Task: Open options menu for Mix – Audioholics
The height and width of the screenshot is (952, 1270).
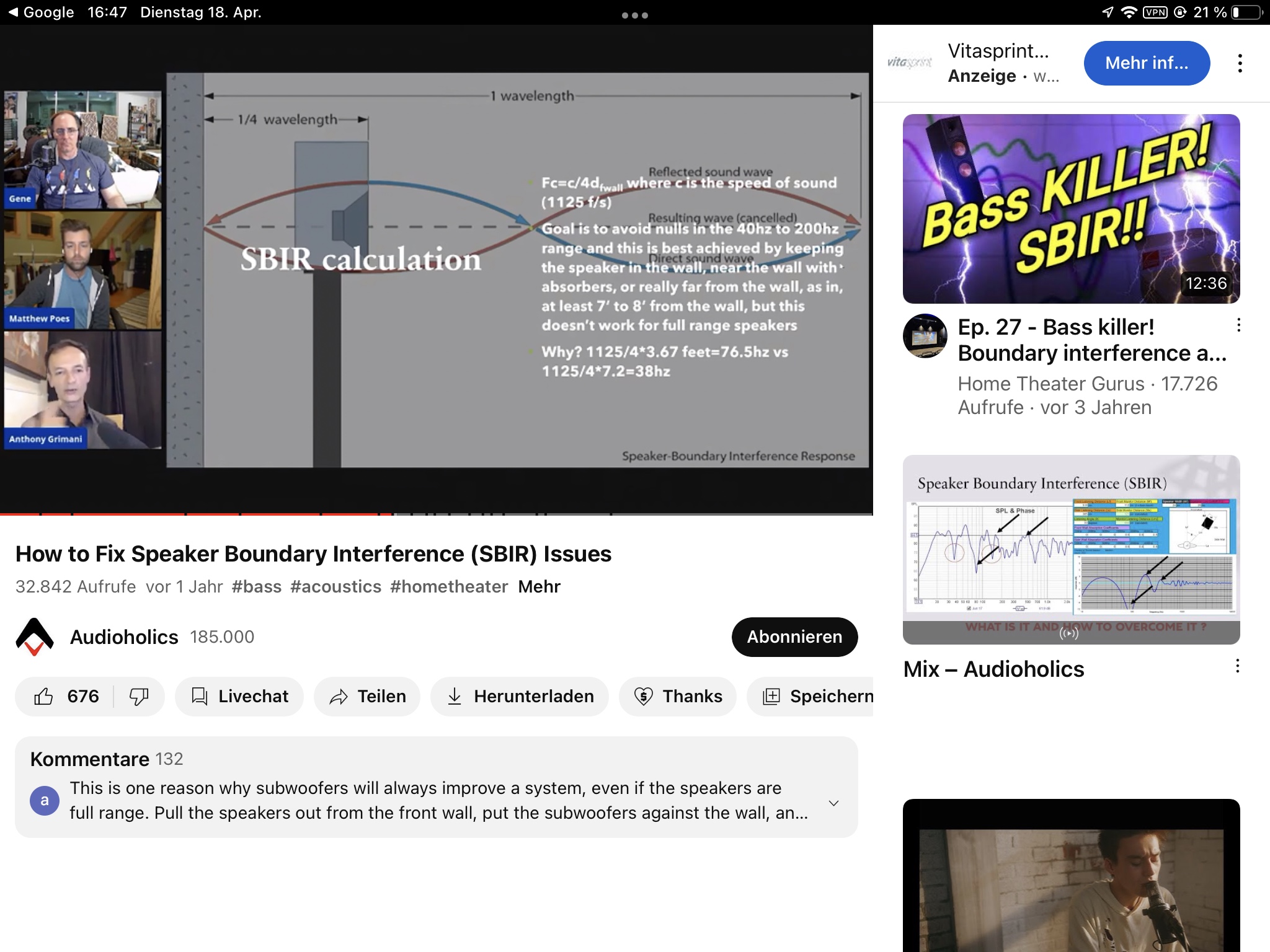Action: 1237,666
